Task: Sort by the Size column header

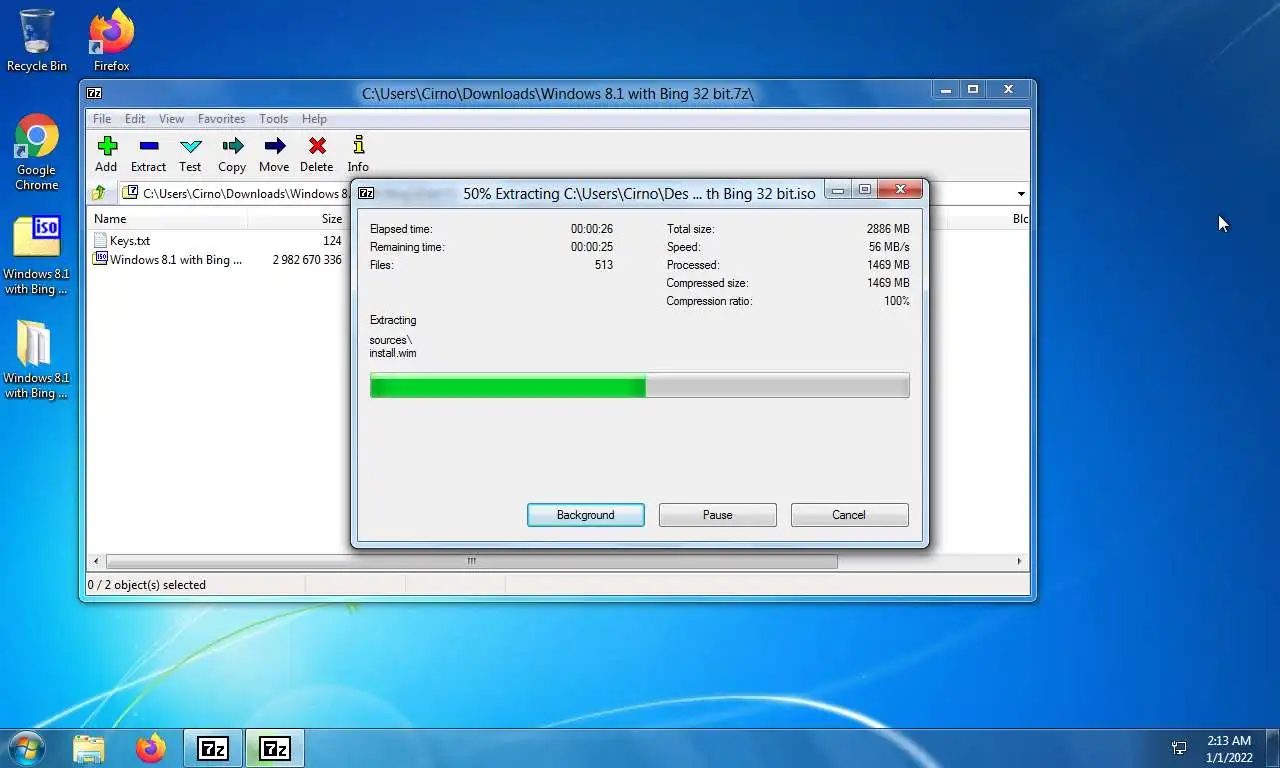Action: coord(298,219)
